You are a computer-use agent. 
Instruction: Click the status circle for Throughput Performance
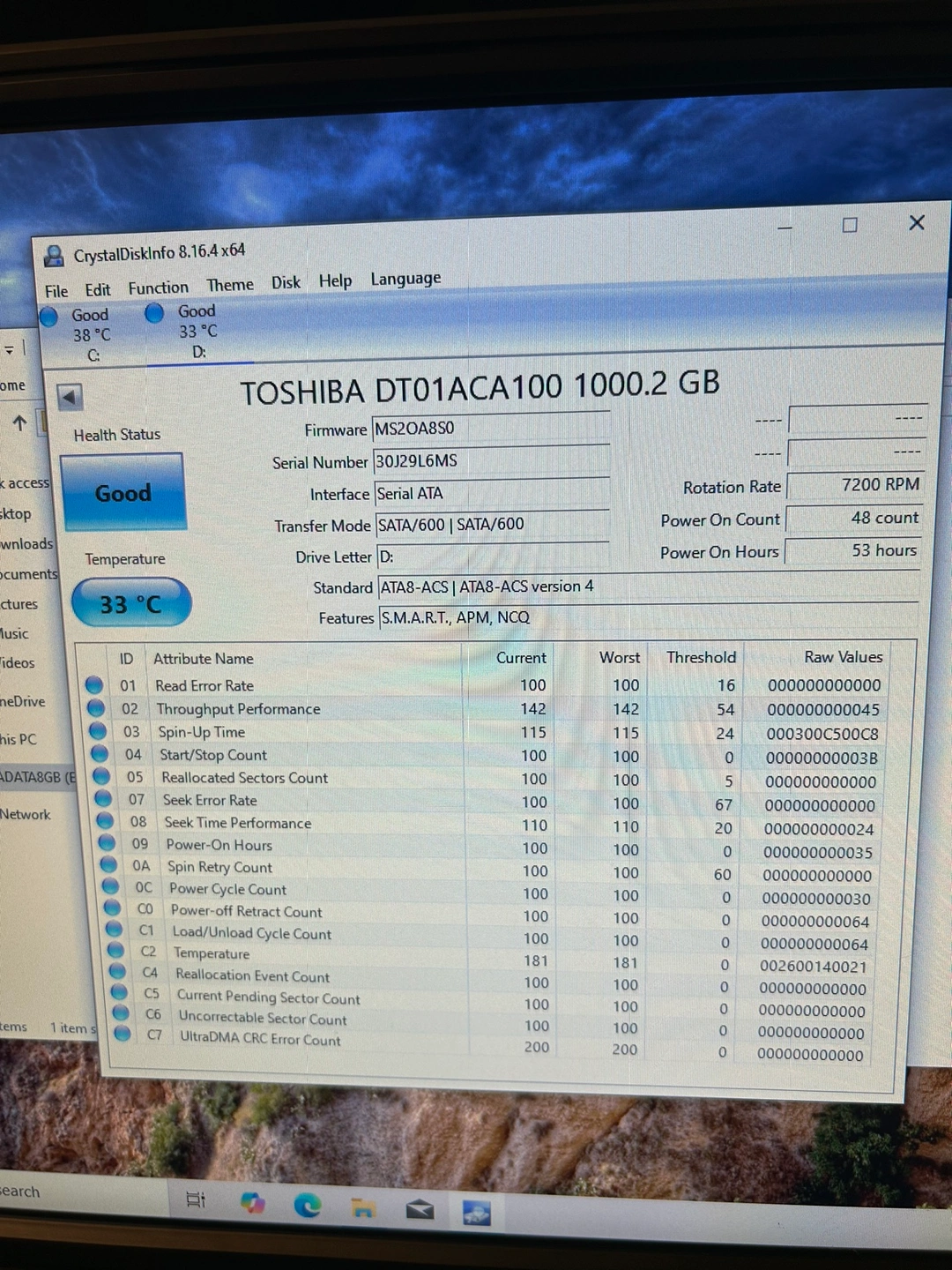(x=96, y=708)
